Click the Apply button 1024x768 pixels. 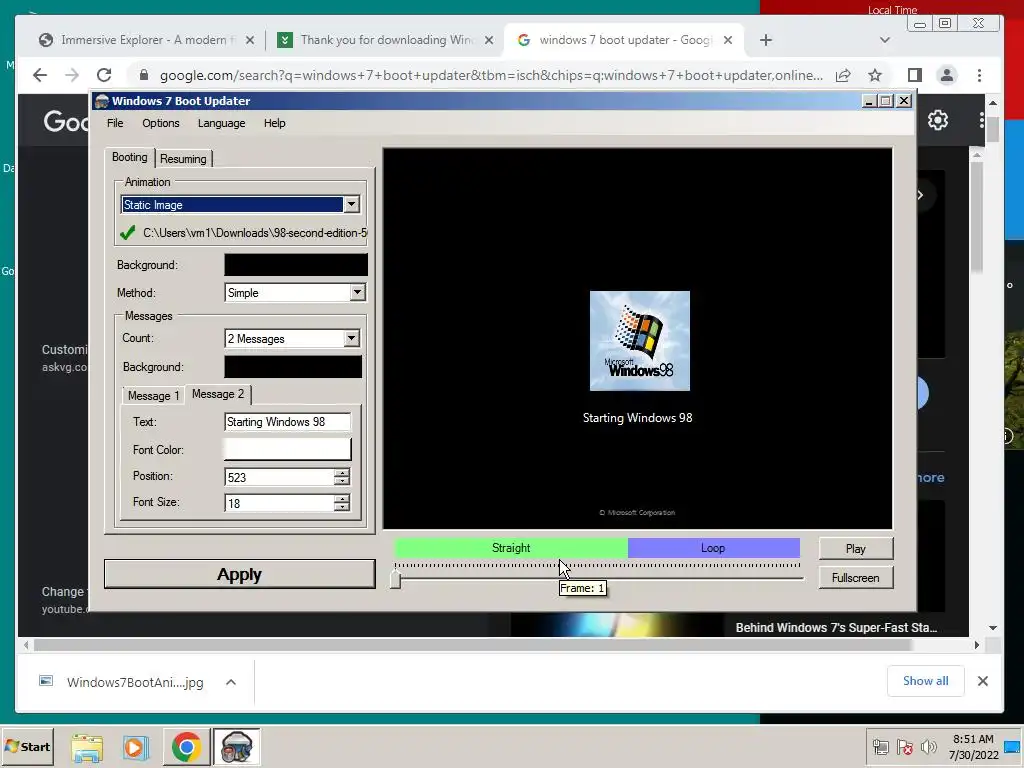click(240, 574)
